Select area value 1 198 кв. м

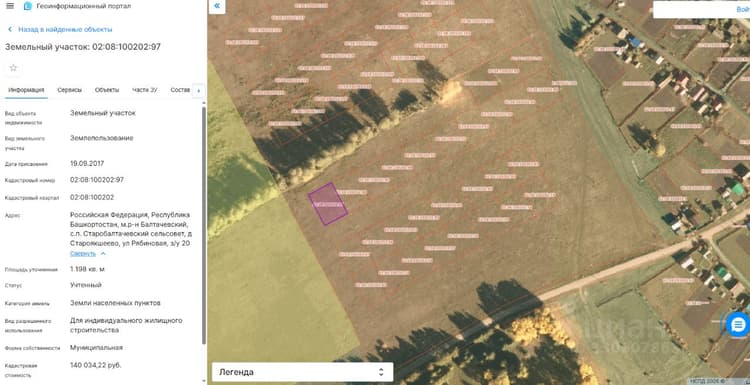(88, 269)
